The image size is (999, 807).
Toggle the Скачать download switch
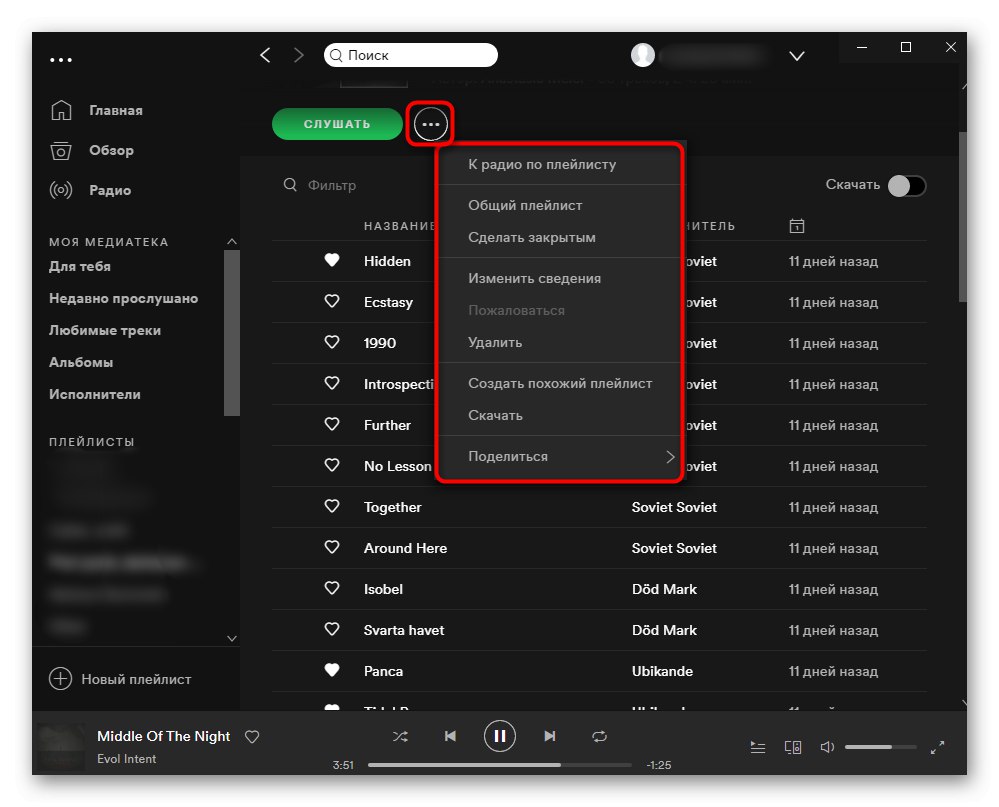click(x=907, y=185)
